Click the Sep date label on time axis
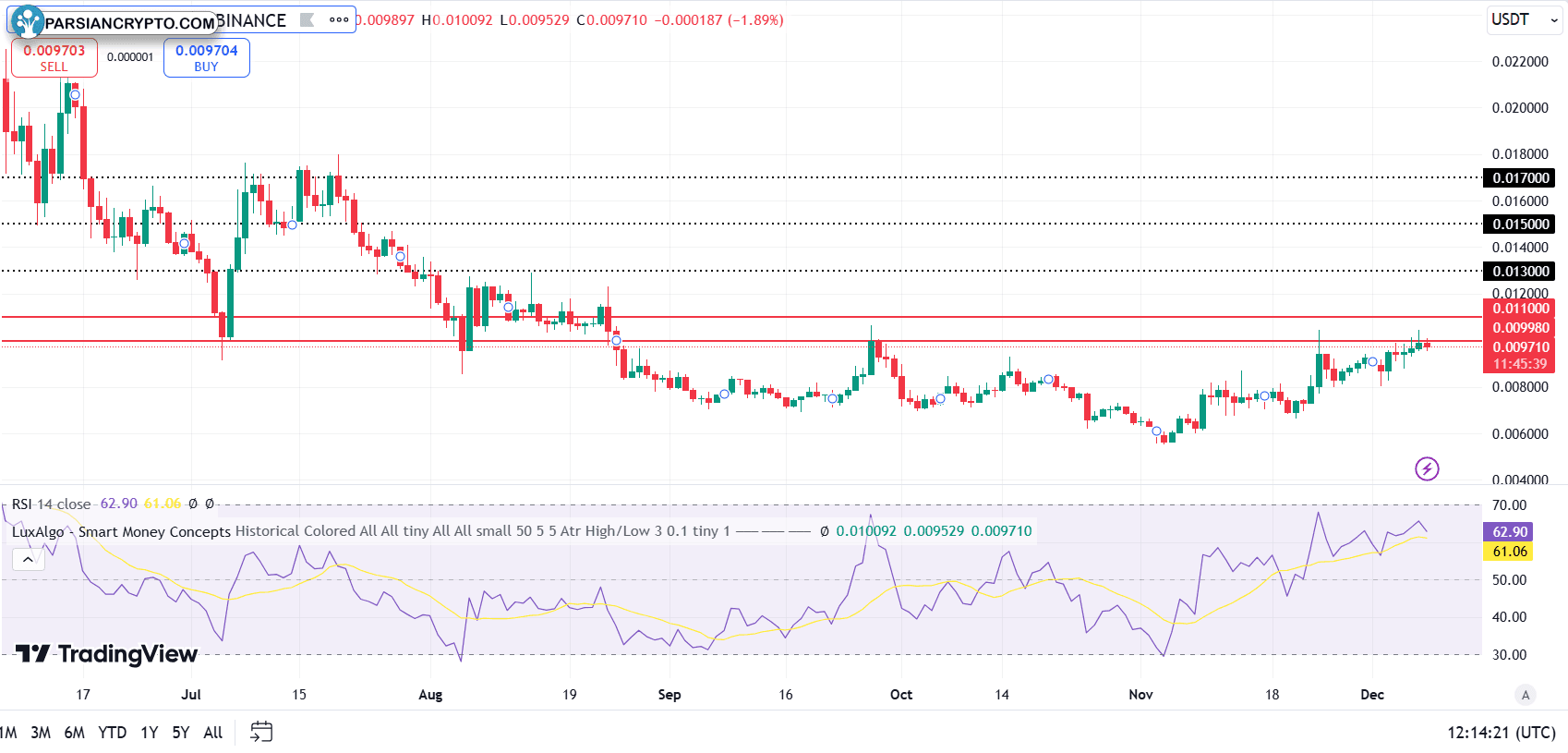The image size is (1568, 753). click(669, 695)
